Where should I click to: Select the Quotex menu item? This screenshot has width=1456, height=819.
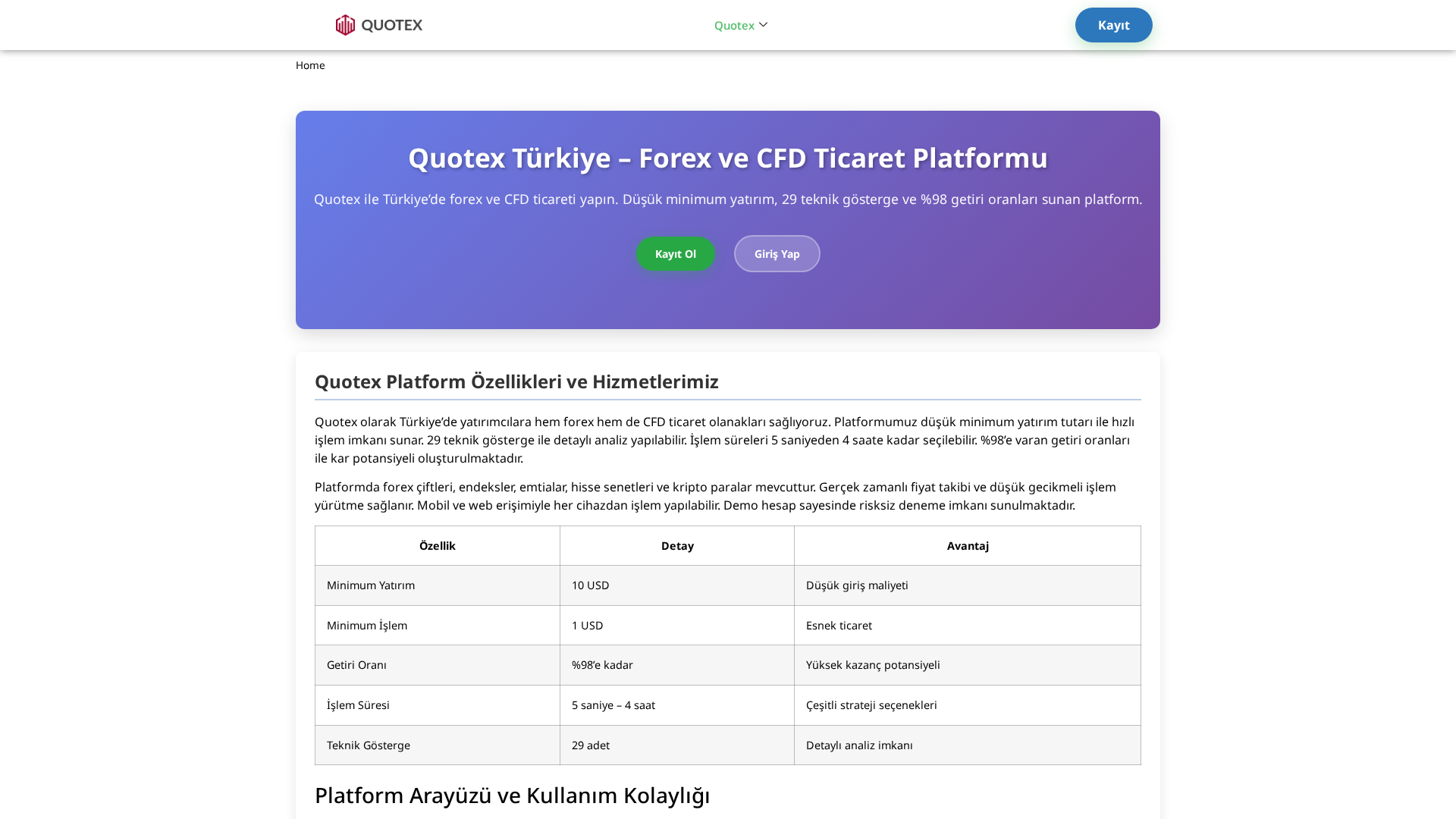733,25
